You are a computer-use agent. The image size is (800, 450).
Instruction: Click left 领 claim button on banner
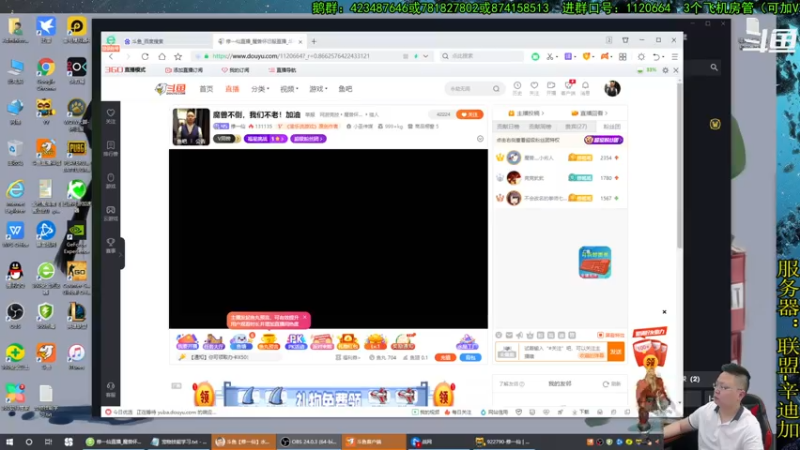click(x=204, y=394)
